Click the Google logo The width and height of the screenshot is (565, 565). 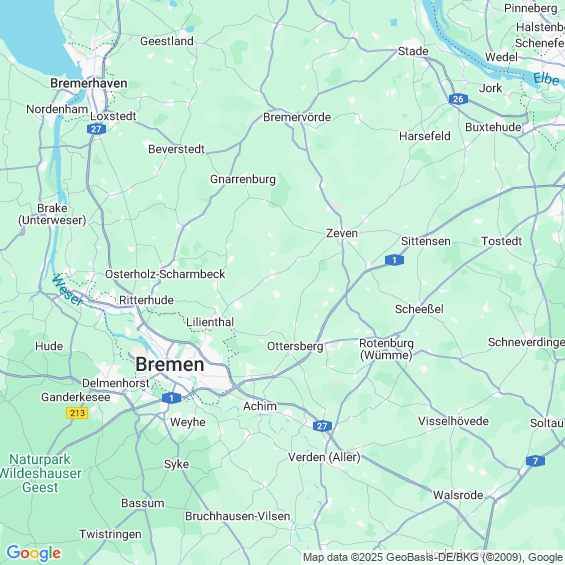tap(34, 553)
